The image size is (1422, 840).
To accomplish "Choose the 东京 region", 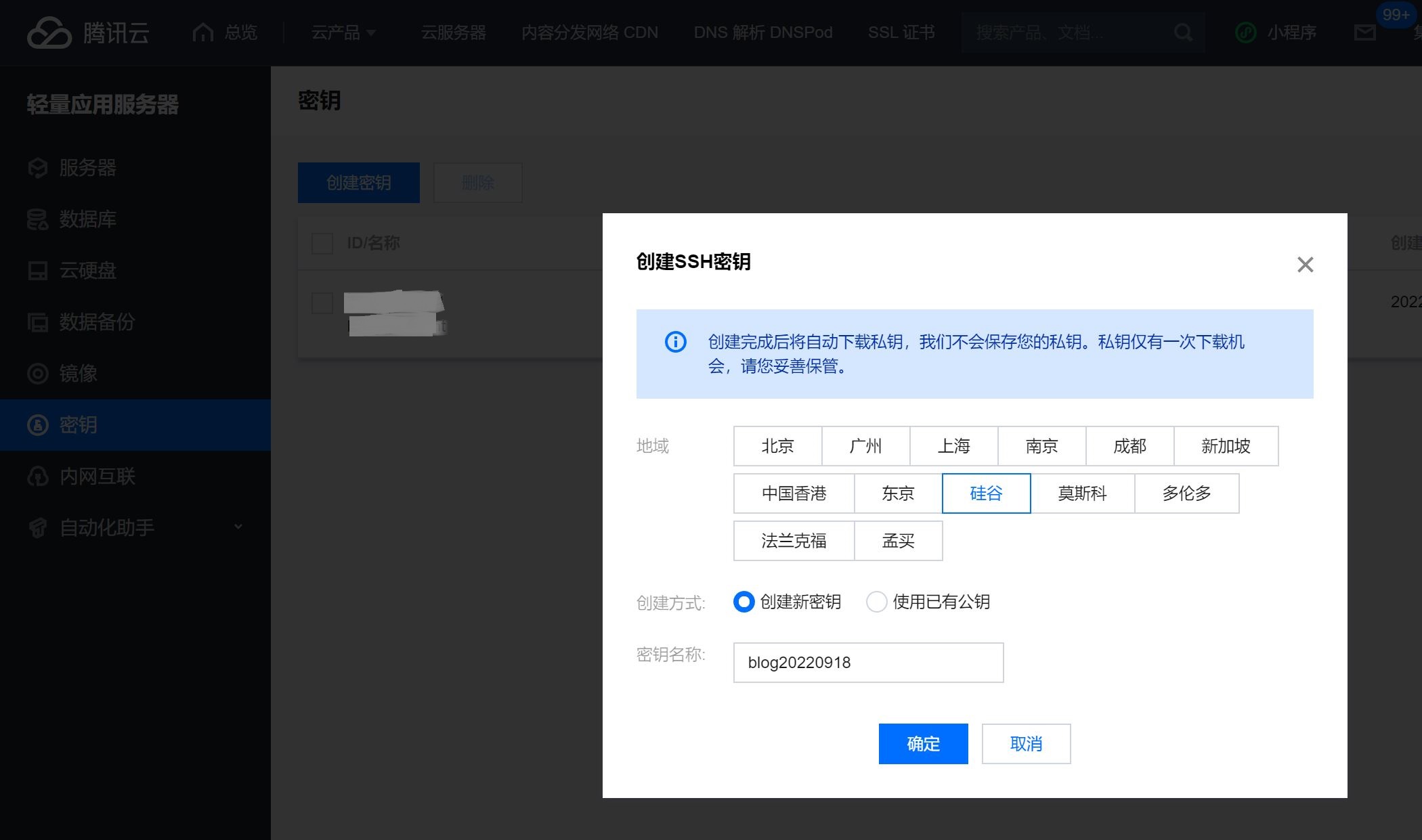I will (898, 493).
